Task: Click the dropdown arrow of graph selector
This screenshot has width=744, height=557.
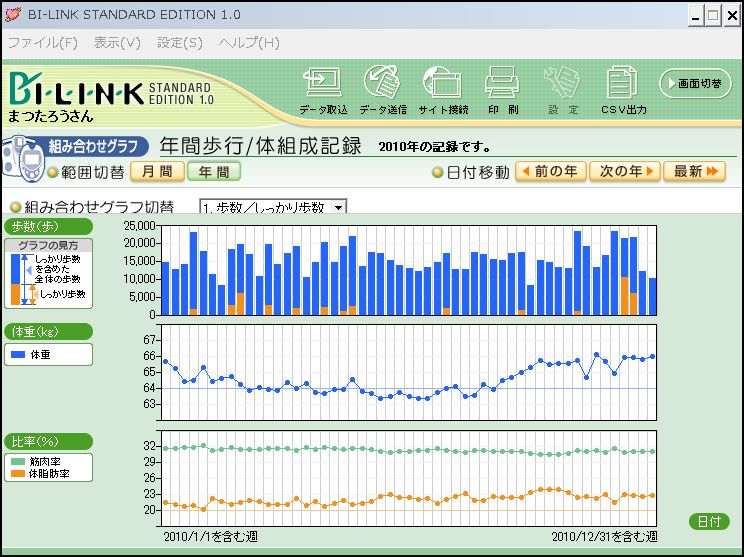Action: (x=339, y=207)
